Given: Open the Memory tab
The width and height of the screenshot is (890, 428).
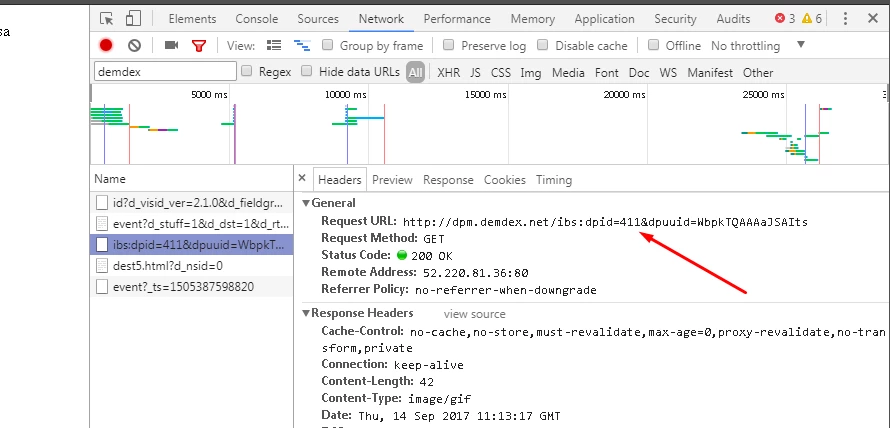Looking at the screenshot, I should (532, 19).
